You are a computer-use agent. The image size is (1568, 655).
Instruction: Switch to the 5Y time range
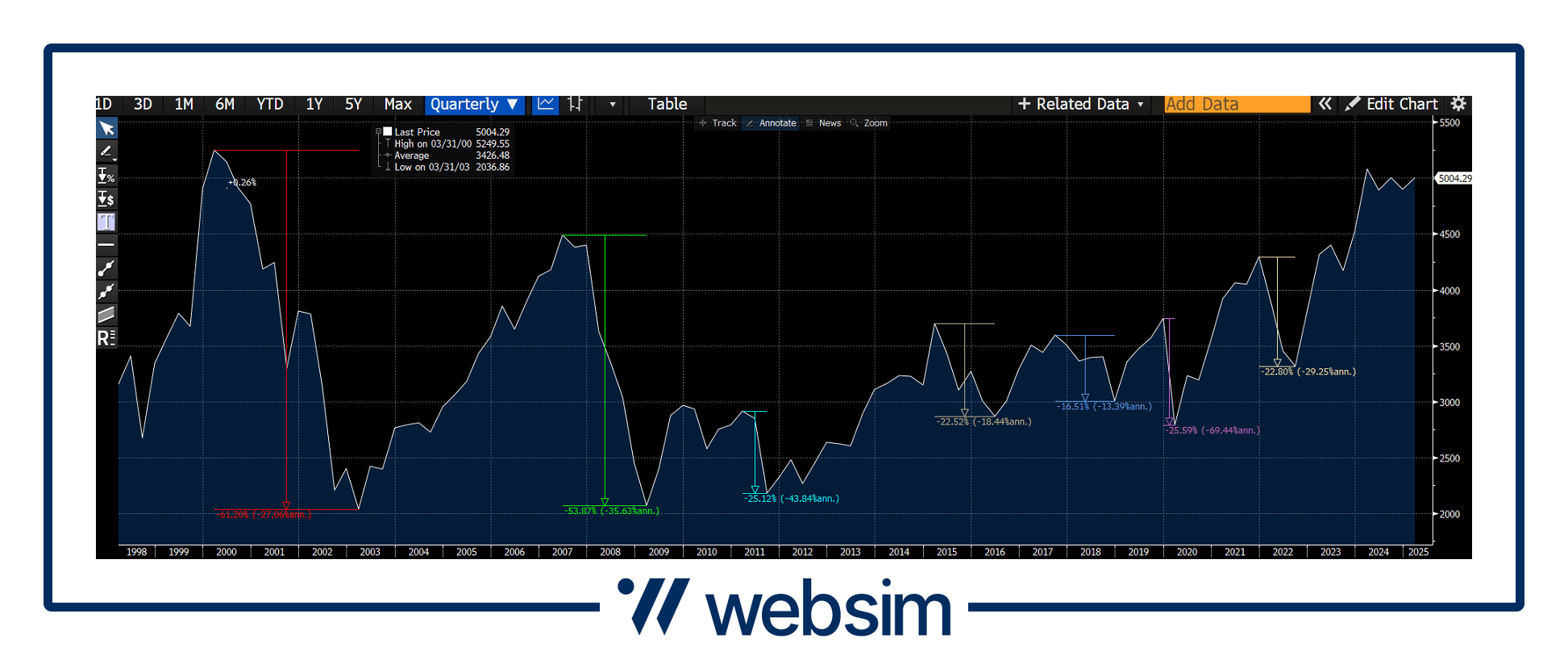coord(353,104)
